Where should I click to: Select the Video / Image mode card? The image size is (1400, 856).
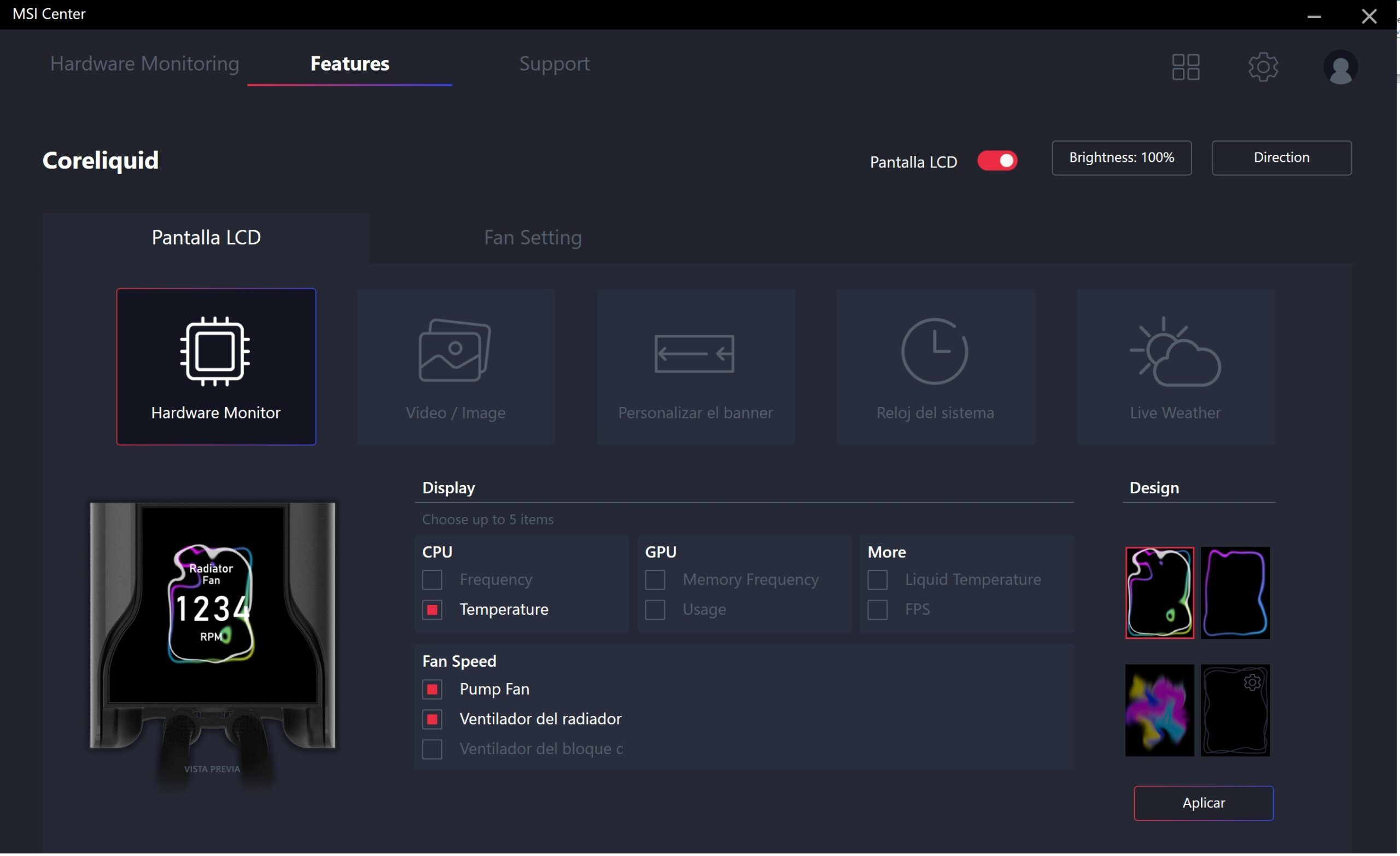pyautogui.click(x=456, y=366)
